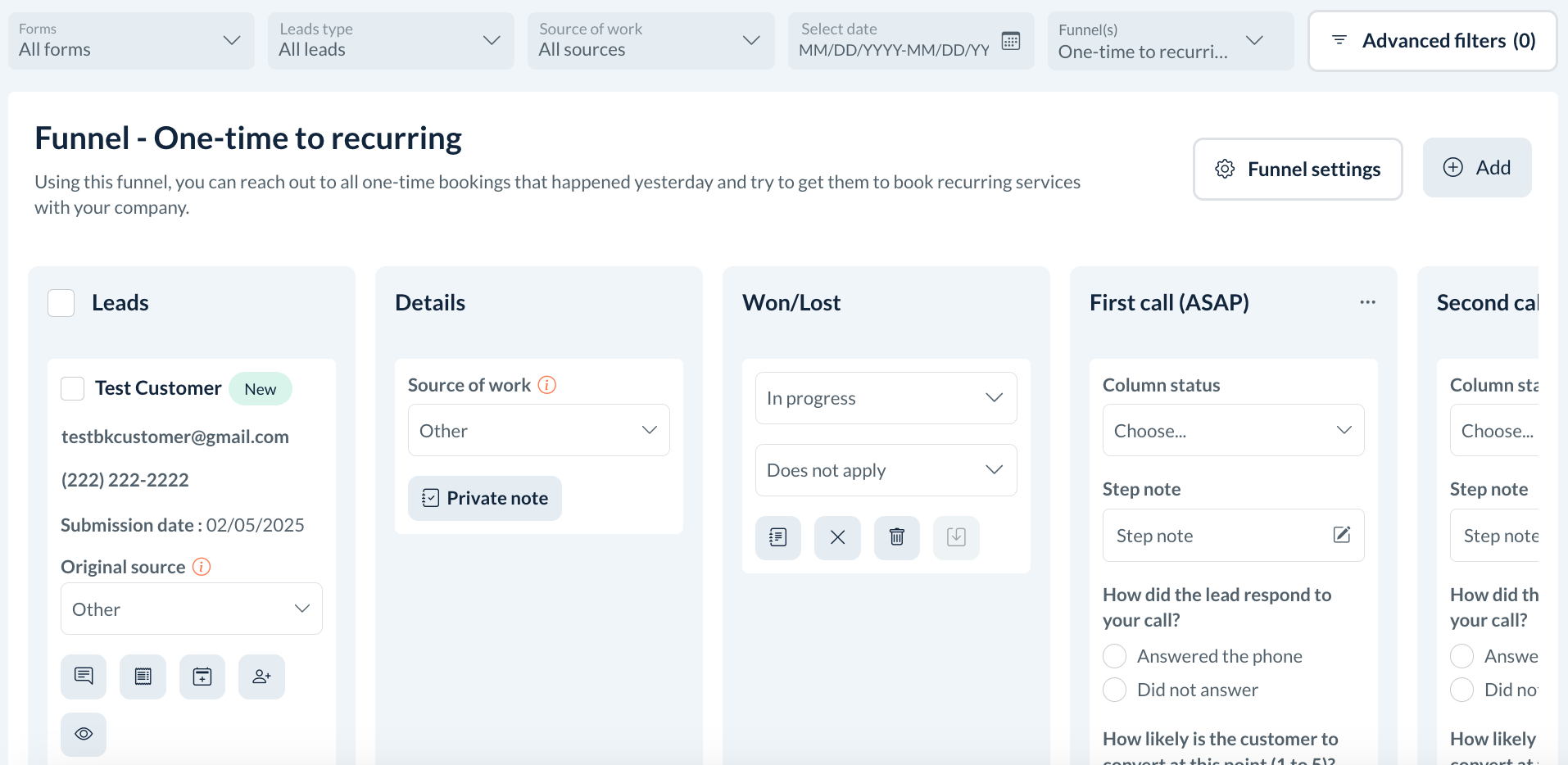Select the Answered the phone radio option
1568x765 pixels.
[x=1114, y=656]
